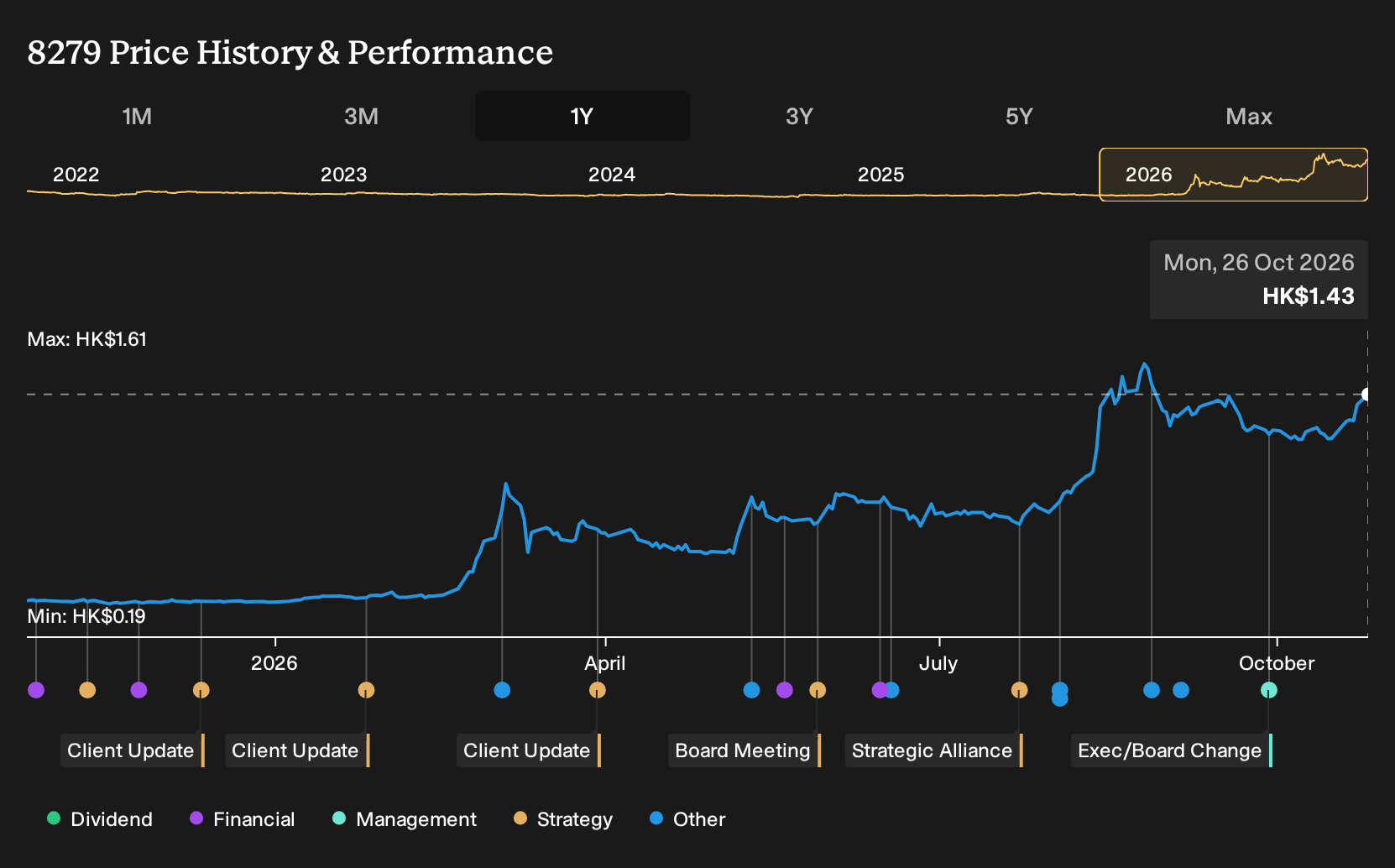1395x868 pixels.
Task: Toggle Dividend events in the legend
Action: pyautogui.click(x=100, y=819)
